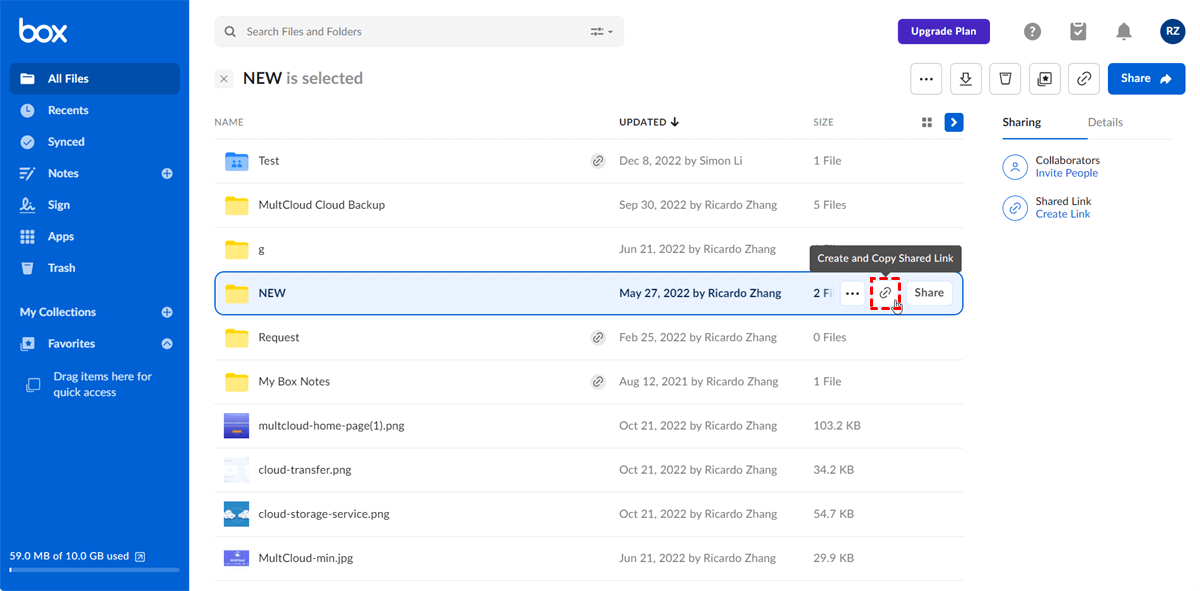
Task: Open the help question mark icon
Action: click(1033, 32)
